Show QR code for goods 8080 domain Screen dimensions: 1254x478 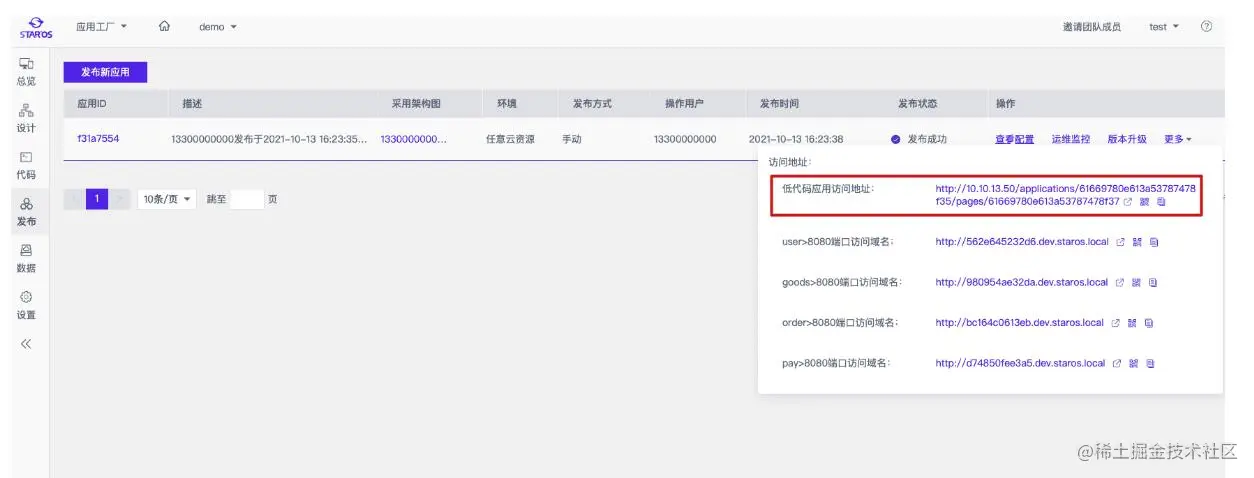pyautogui.click(x=1136, y=283)
